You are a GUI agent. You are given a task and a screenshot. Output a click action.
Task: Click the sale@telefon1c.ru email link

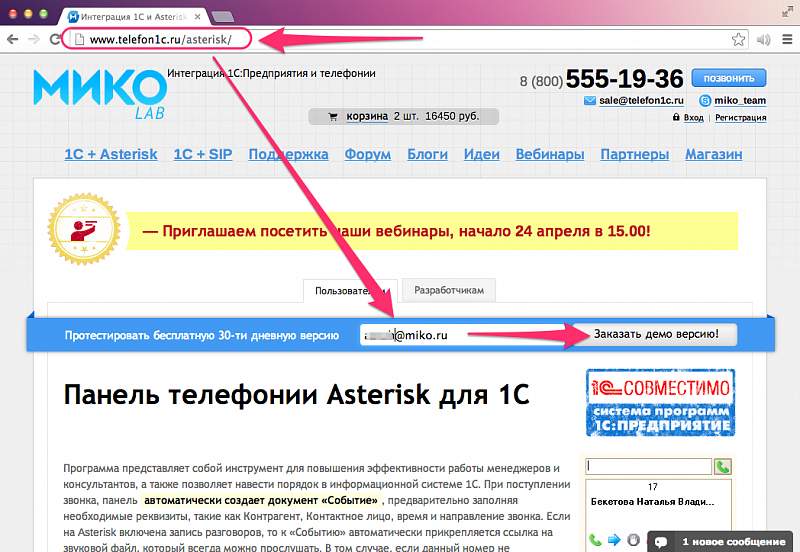(x=641, y=101)
